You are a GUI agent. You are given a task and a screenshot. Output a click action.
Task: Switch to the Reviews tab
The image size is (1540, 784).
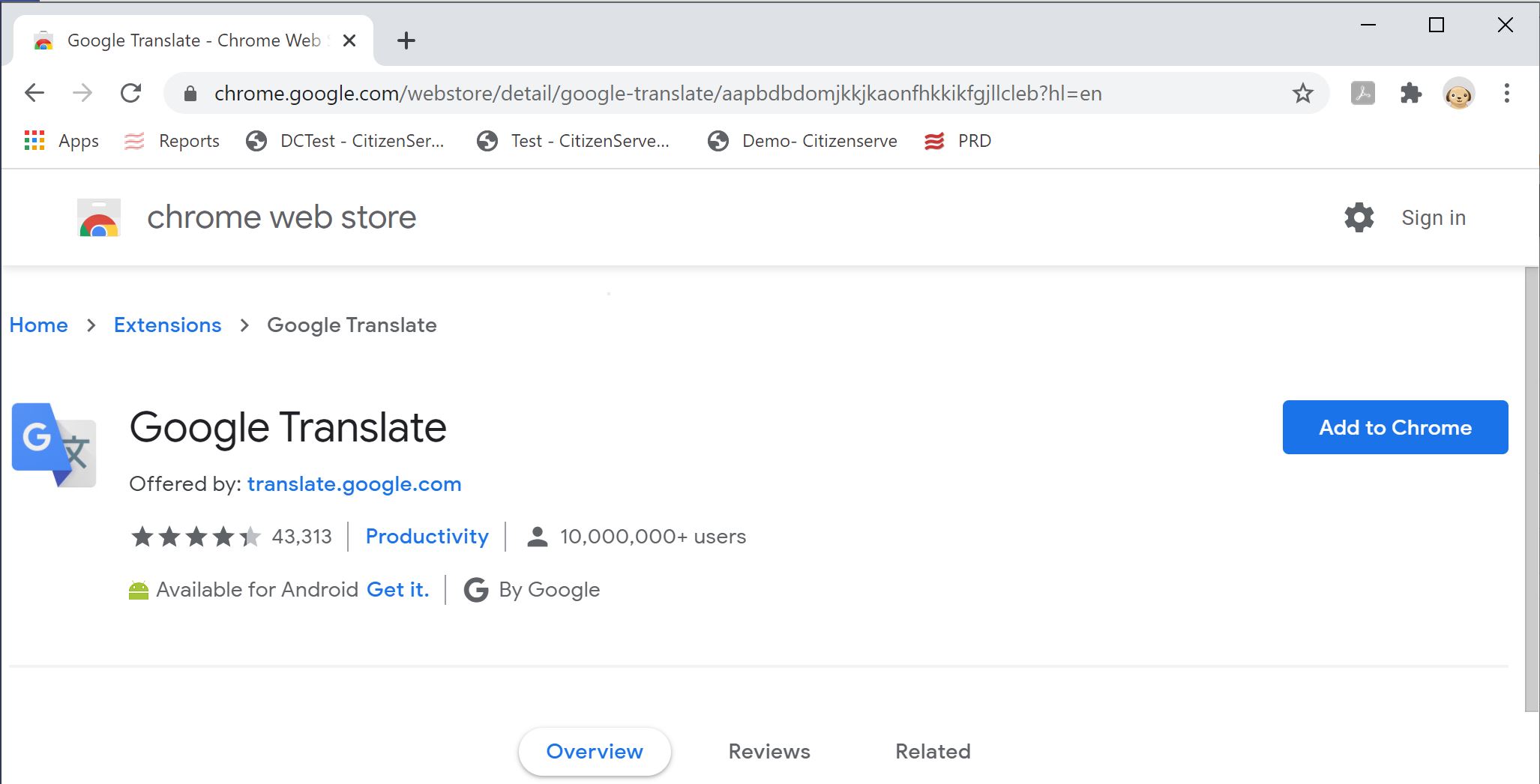[769, 751]
